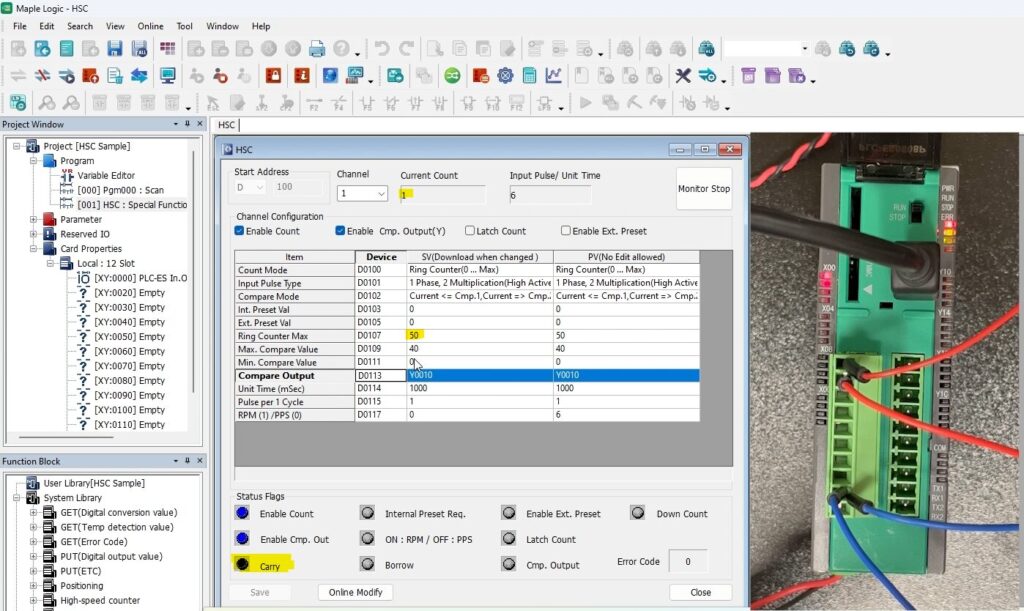This screenshot has height=611, width=1024.
Task: Collapse the Project [HSC Sample] tree node
Action: (17, 146)
